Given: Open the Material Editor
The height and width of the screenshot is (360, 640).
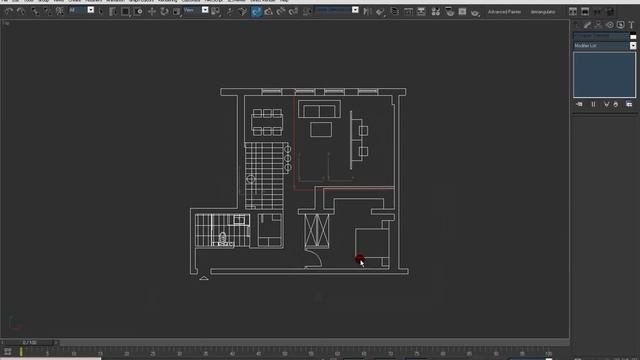Looking at the screenshot, I should click(x=436, y=12).
